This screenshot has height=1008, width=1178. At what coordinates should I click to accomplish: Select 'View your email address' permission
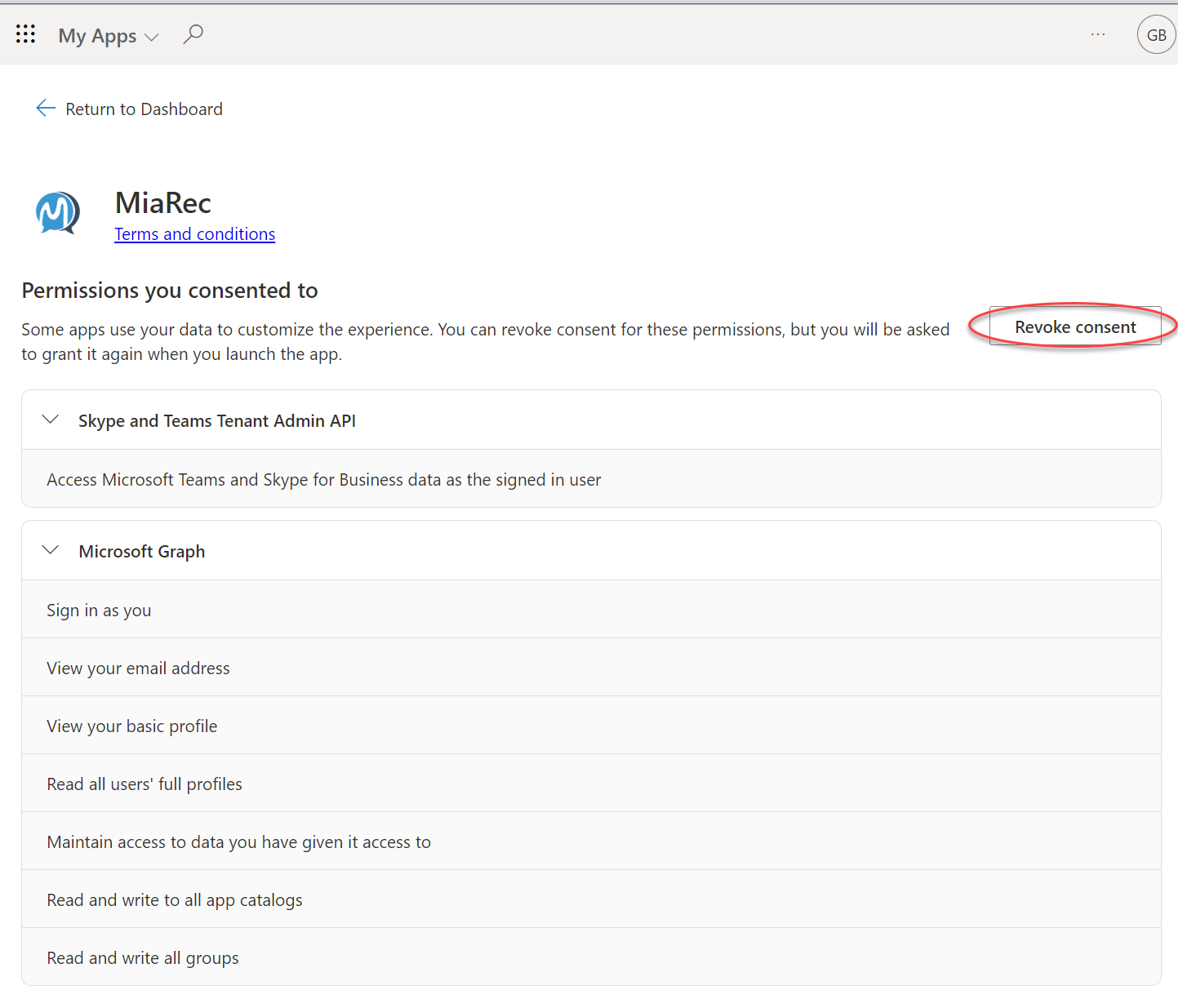[591, 668]
